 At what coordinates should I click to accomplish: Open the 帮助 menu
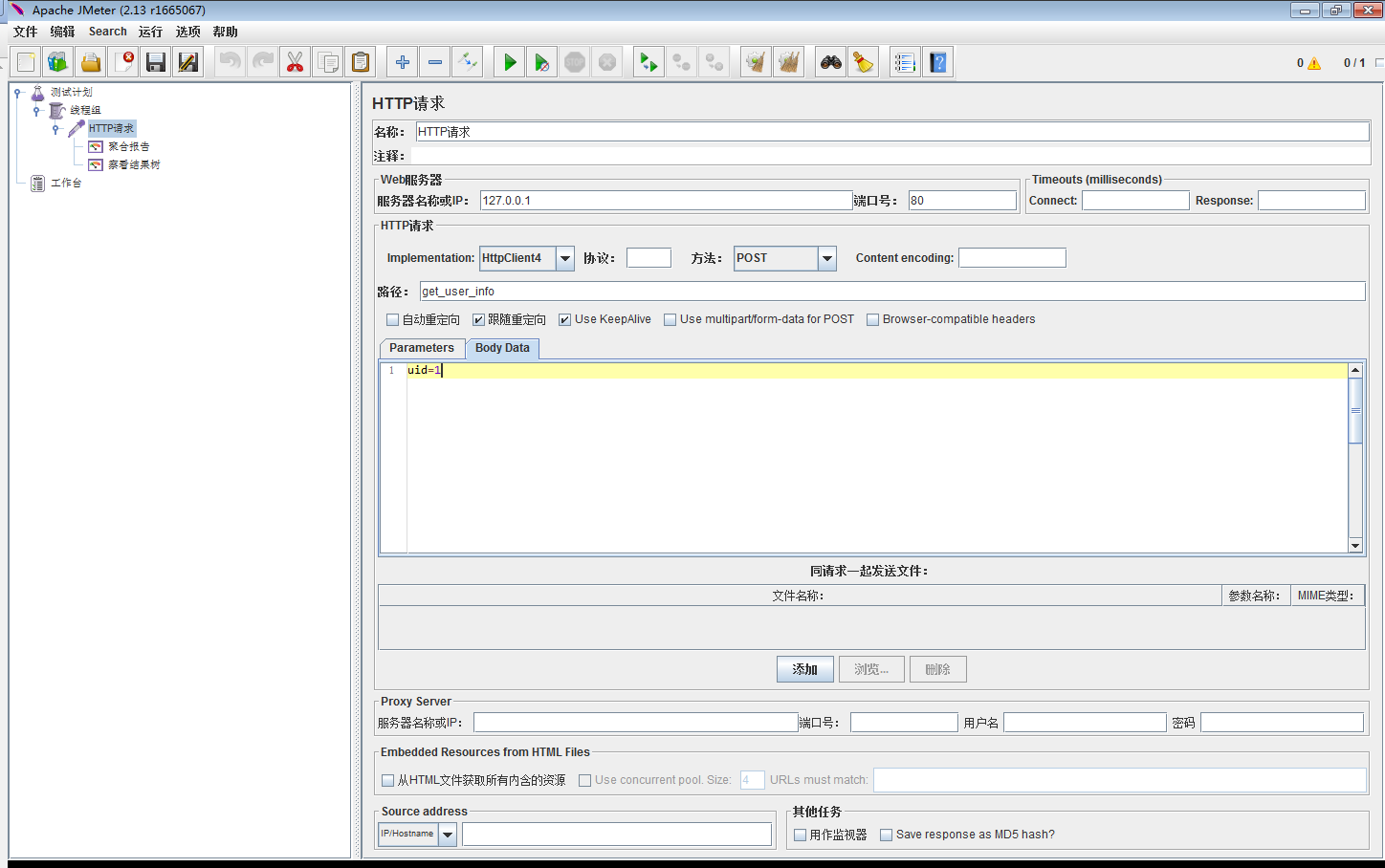pyautogui.click(x=226, y=32)
